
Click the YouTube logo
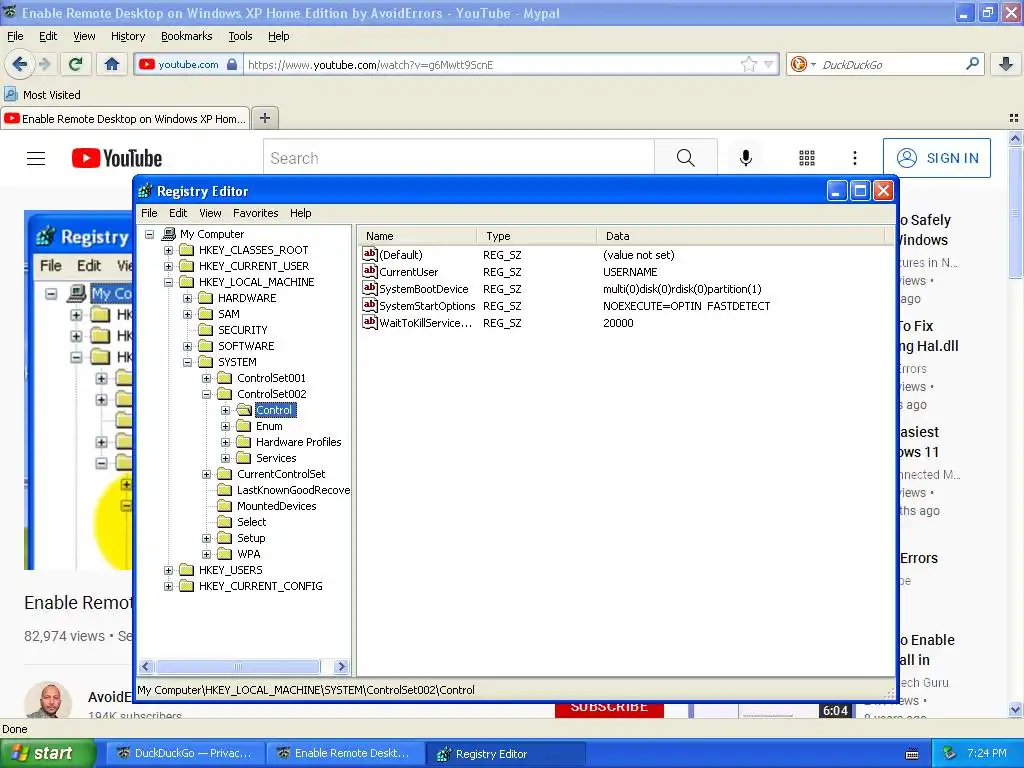click(117, 158)
